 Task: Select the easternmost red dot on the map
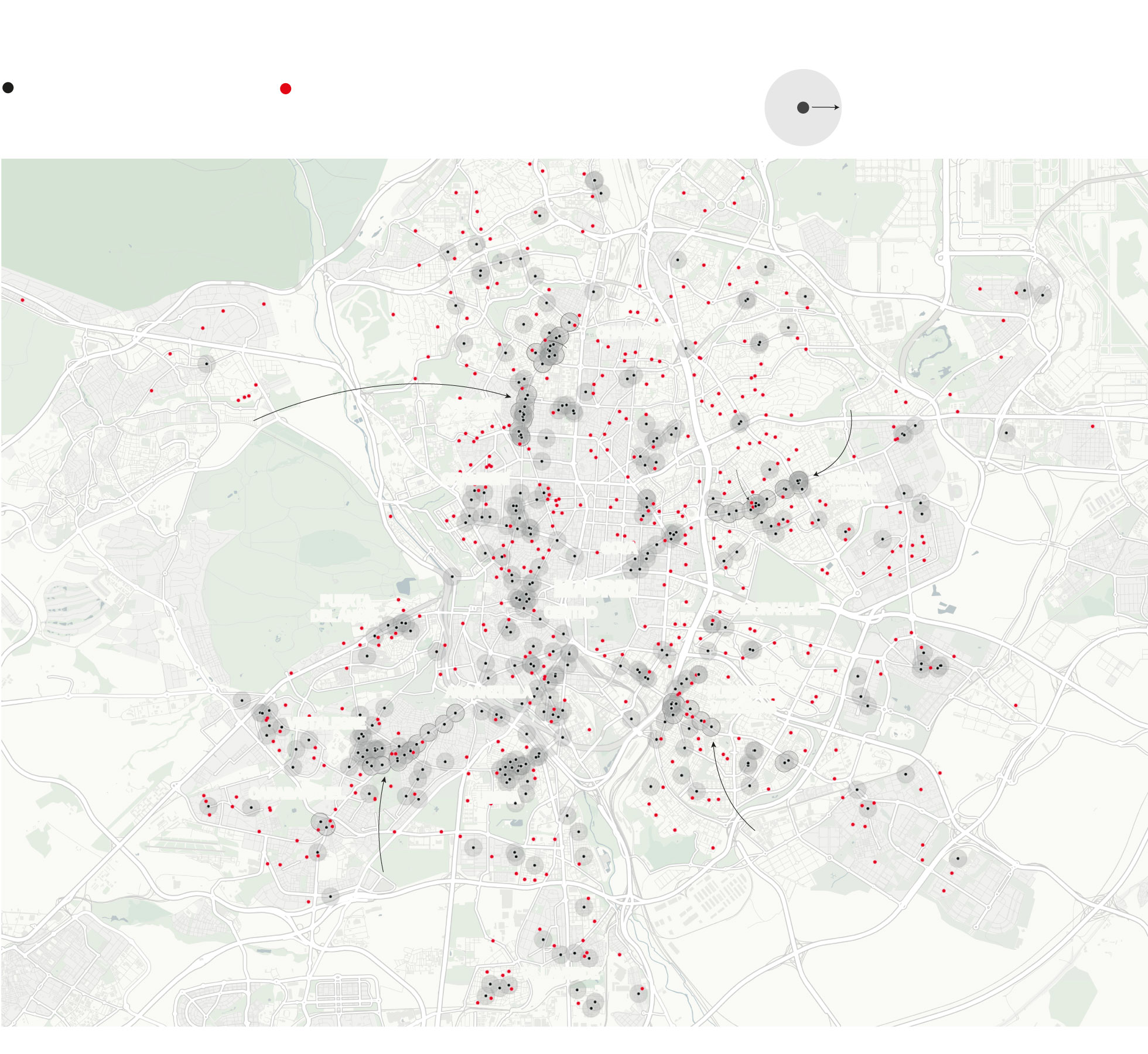(1092, 426)
